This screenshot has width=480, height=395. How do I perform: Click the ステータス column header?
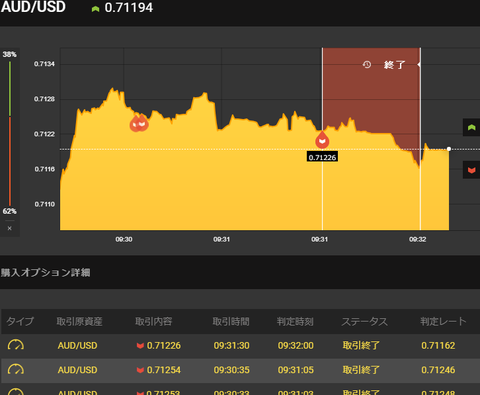click(x=365, y=321)
